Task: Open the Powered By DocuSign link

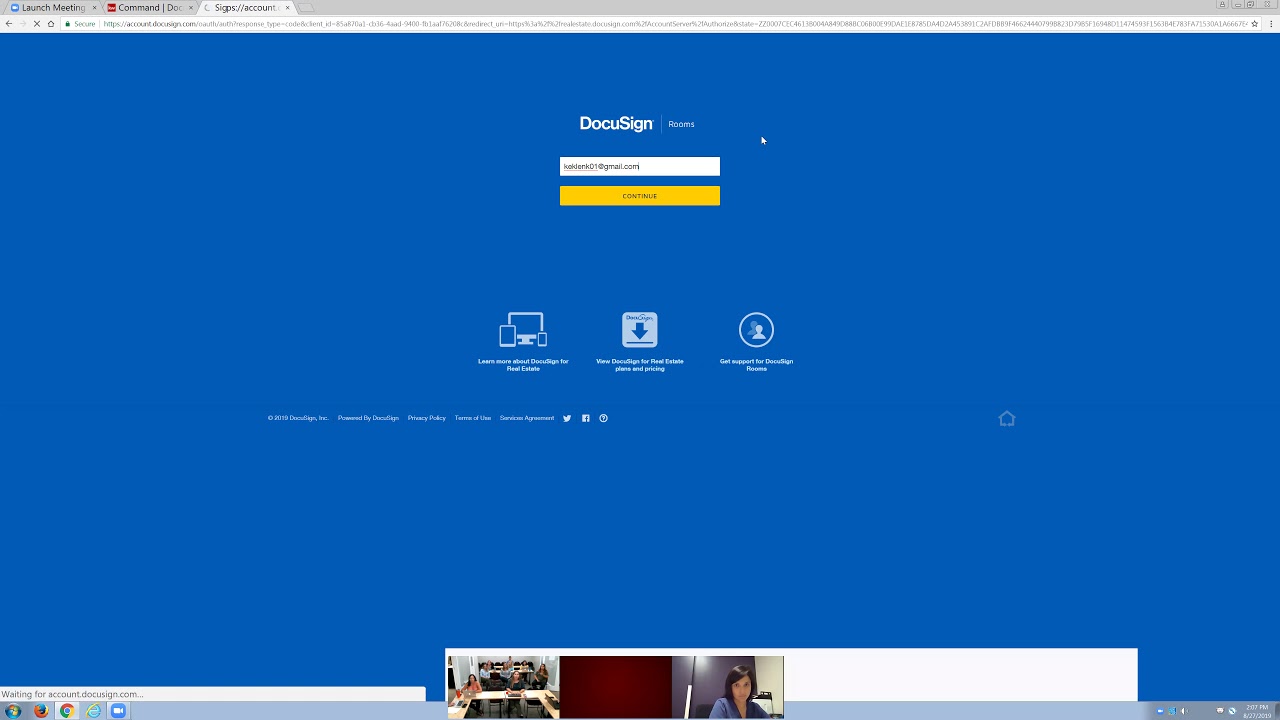Action: click(368, 418)
